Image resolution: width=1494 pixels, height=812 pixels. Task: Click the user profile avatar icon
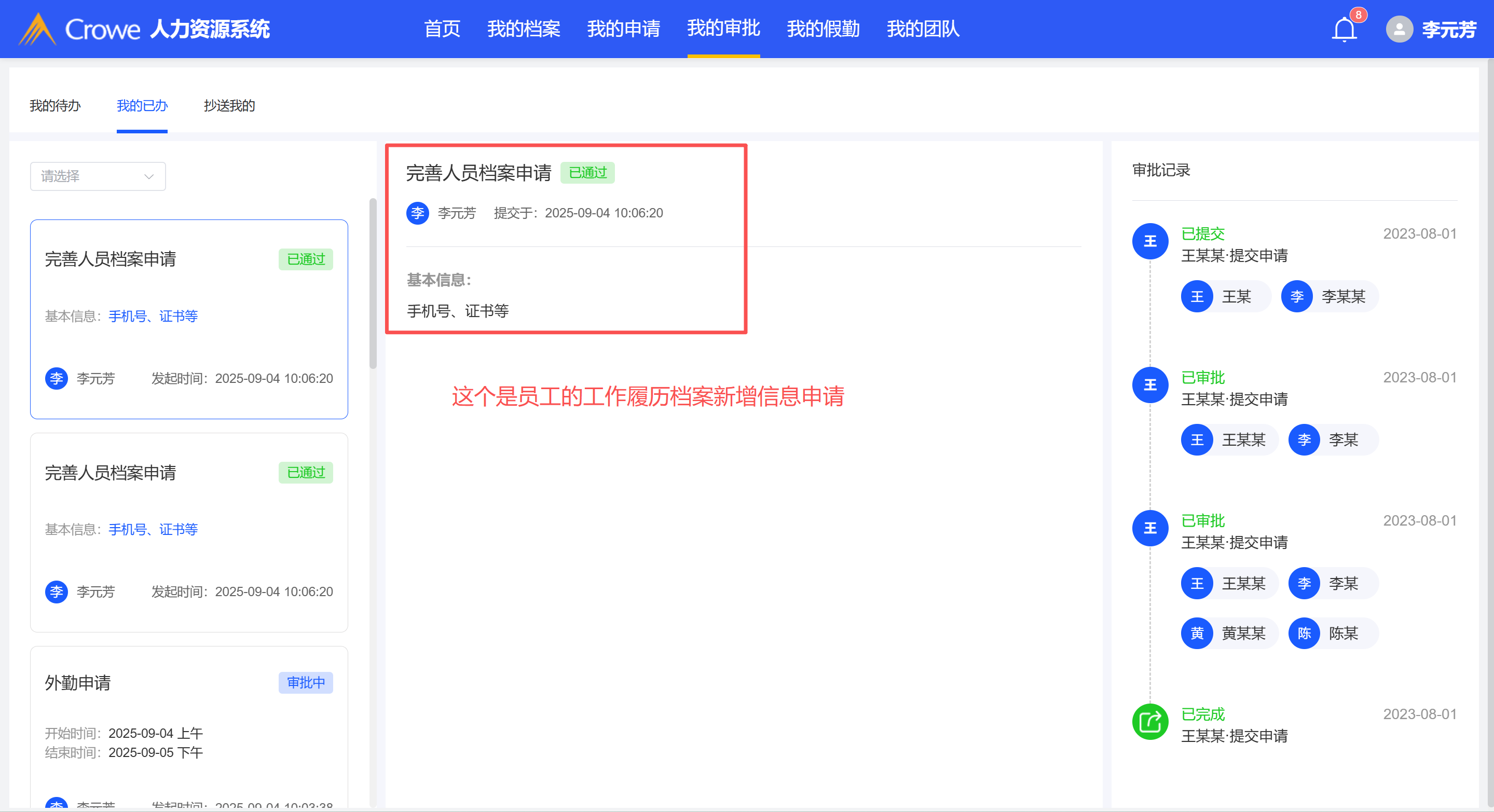[x=1399, y=29]
